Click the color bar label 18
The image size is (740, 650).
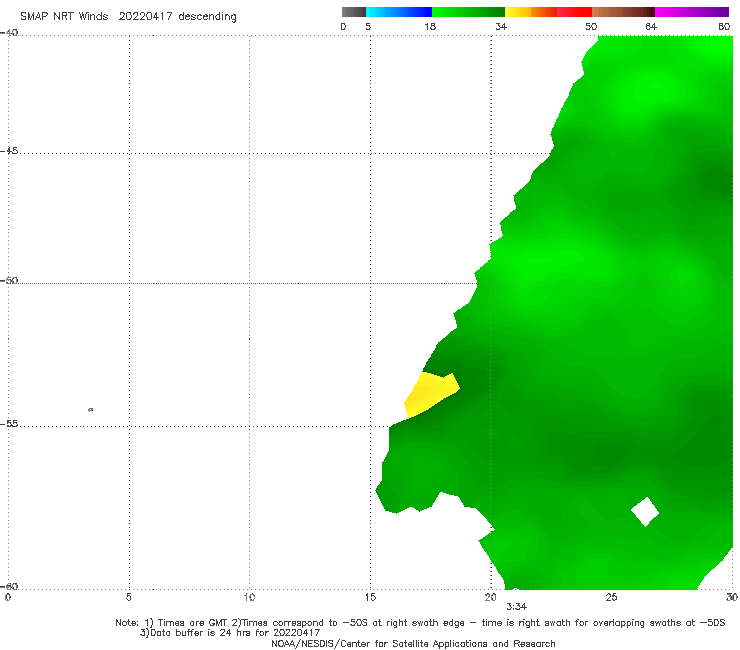[430, 26]
